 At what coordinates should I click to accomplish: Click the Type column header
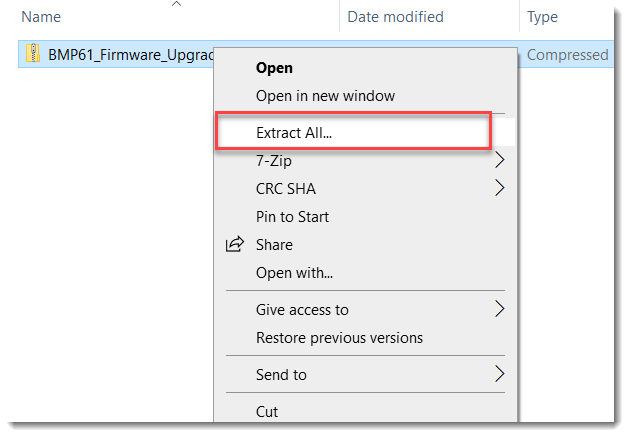coord(542,17)
